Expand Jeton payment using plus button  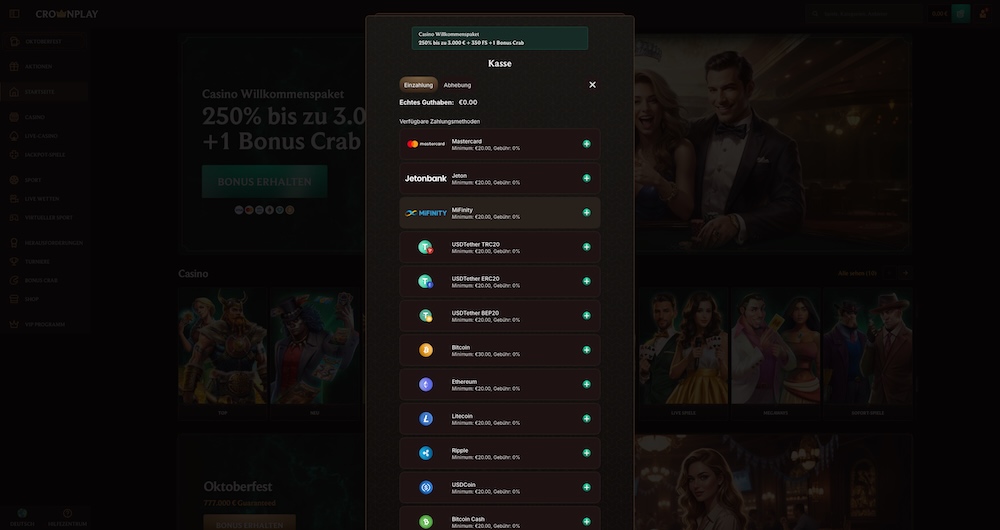[x=586, y=178]
